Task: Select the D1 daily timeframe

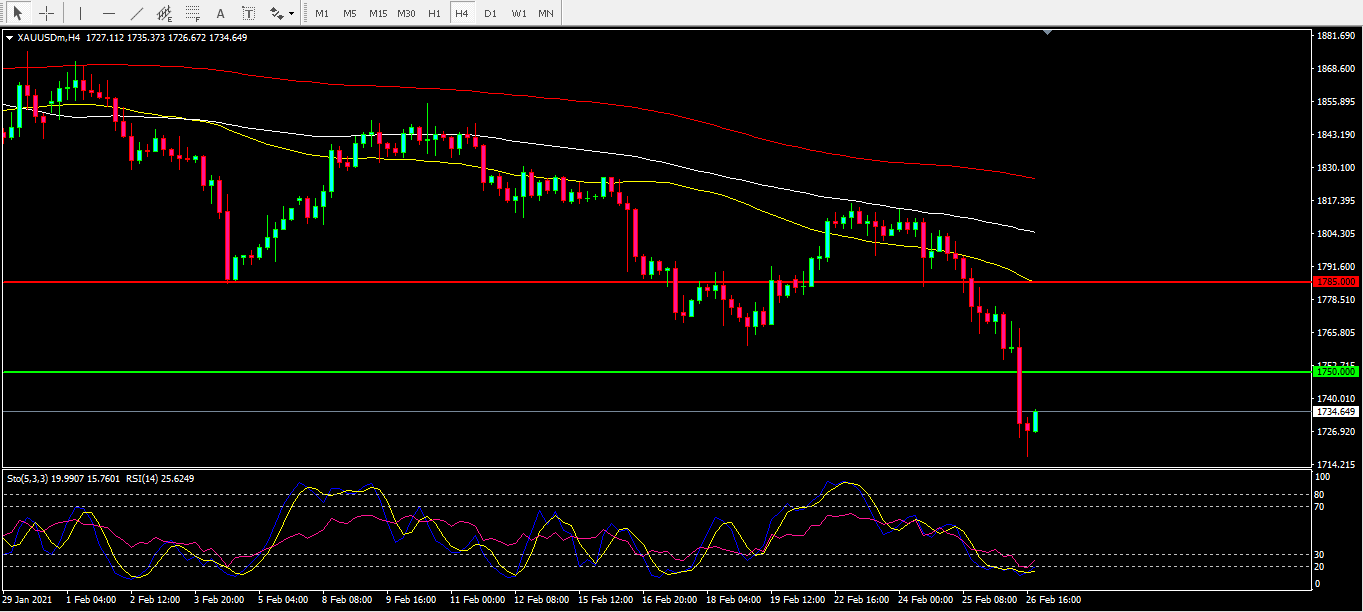Action: [x=490, y=13]
